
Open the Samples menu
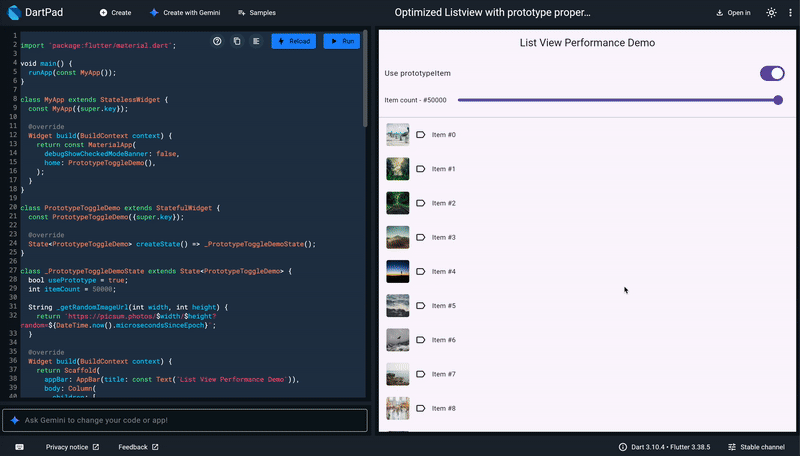258,13
